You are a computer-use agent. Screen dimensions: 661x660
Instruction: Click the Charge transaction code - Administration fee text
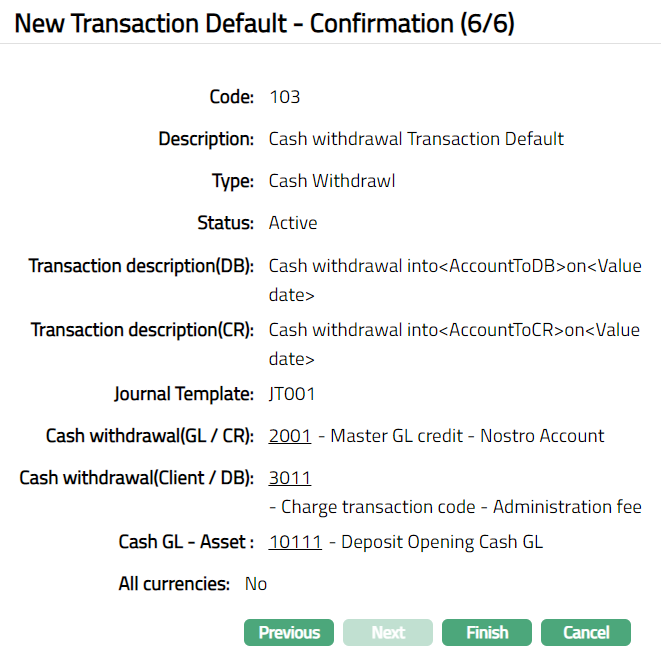point(461,507)
